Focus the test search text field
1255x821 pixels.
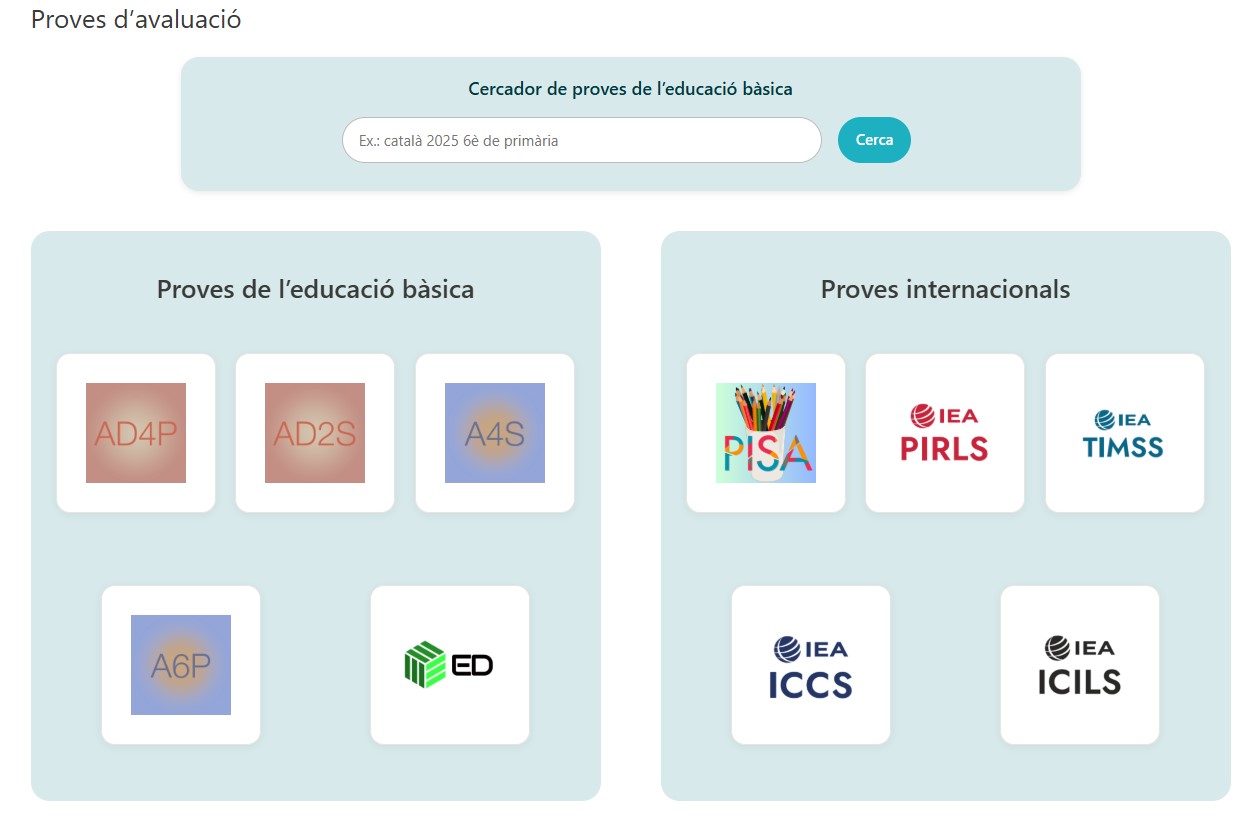coord(581,141)
